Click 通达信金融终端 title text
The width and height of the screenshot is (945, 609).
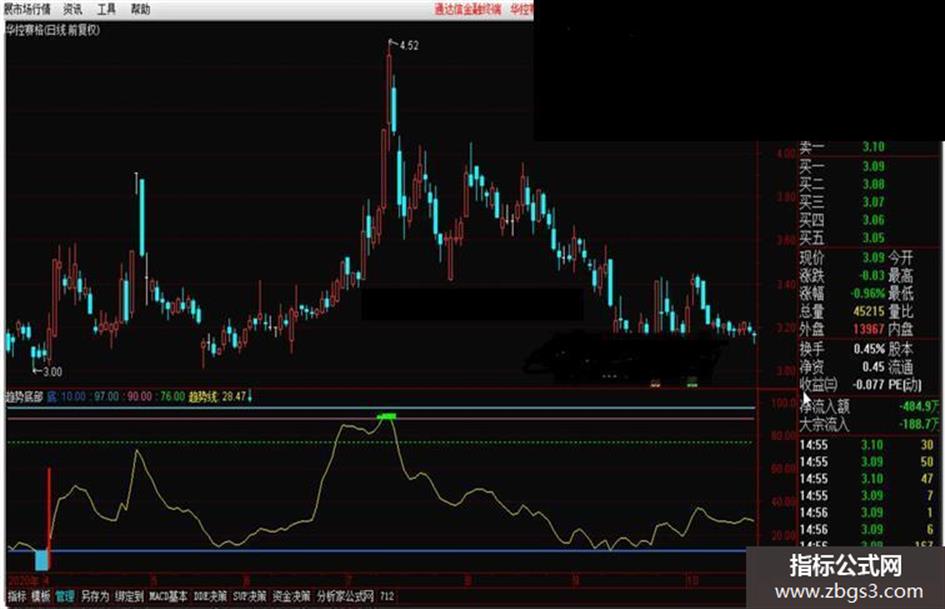(468, 9)
